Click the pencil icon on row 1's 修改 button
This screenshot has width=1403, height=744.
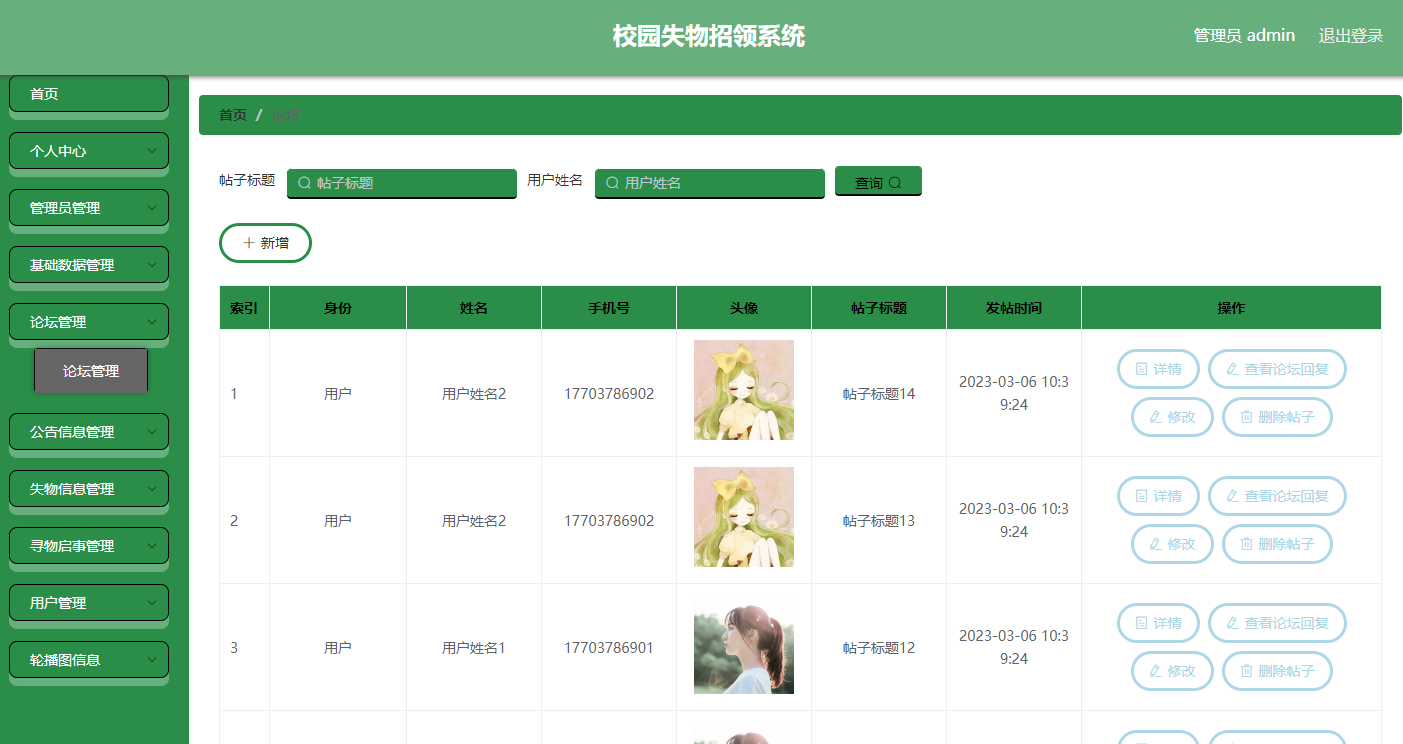pos(1156,417)
